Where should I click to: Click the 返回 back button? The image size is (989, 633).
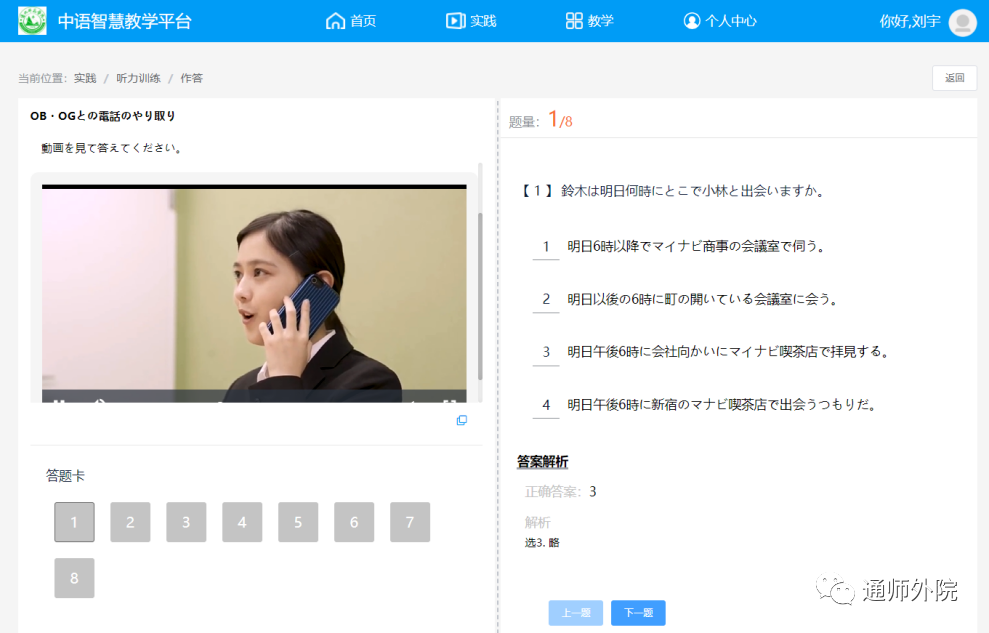point(954,78)
